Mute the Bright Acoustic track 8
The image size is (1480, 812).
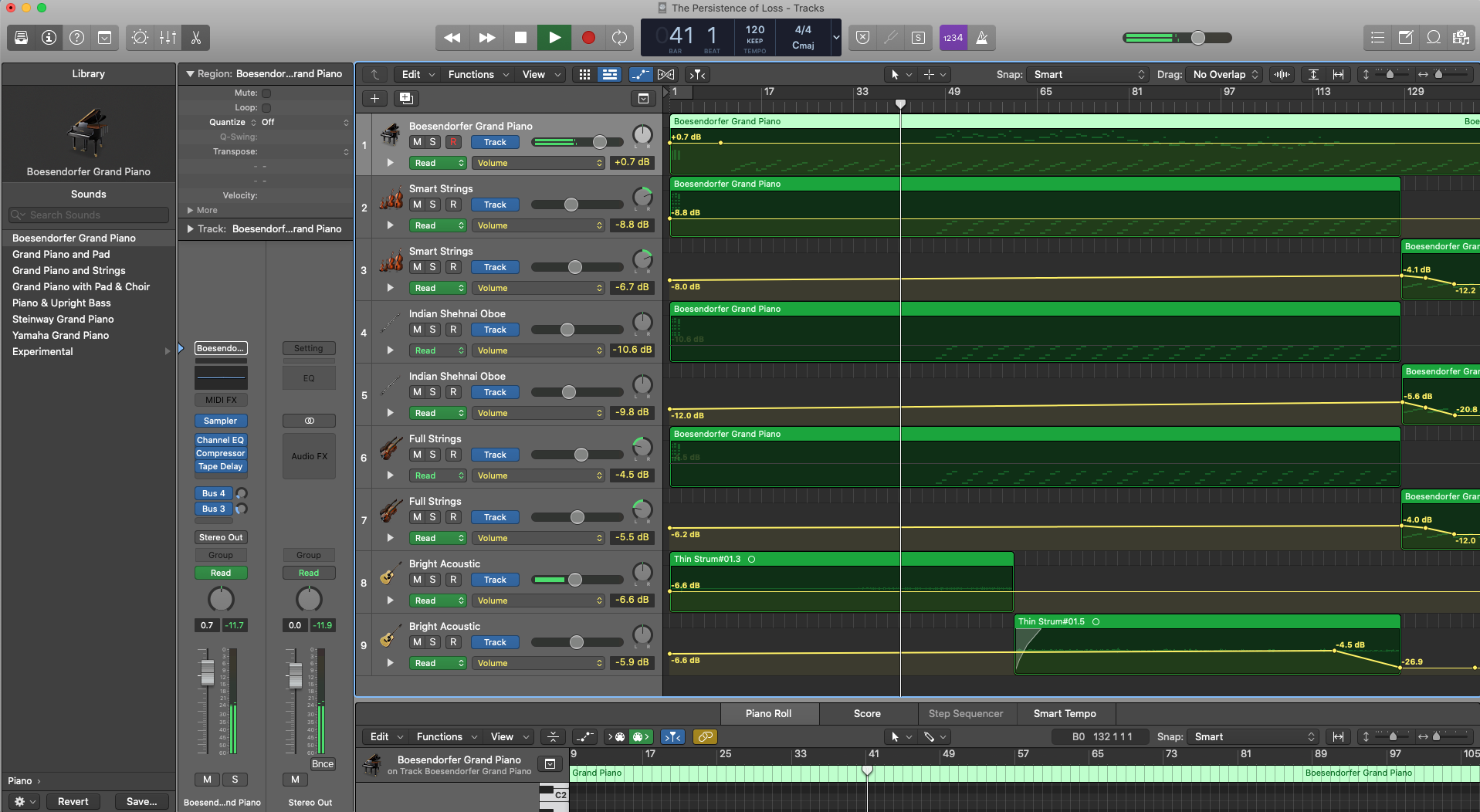coord(417,580)
